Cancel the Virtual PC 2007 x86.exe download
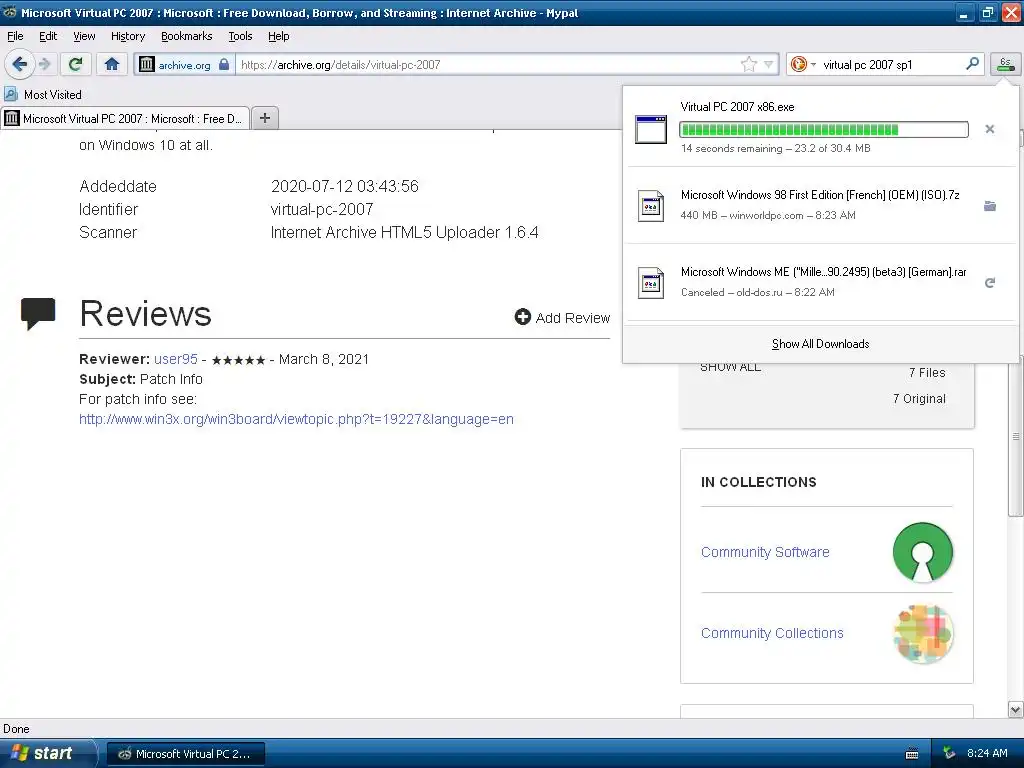Image resolution: width=1024 pixels, height=768 pixels. click(990, 129)
